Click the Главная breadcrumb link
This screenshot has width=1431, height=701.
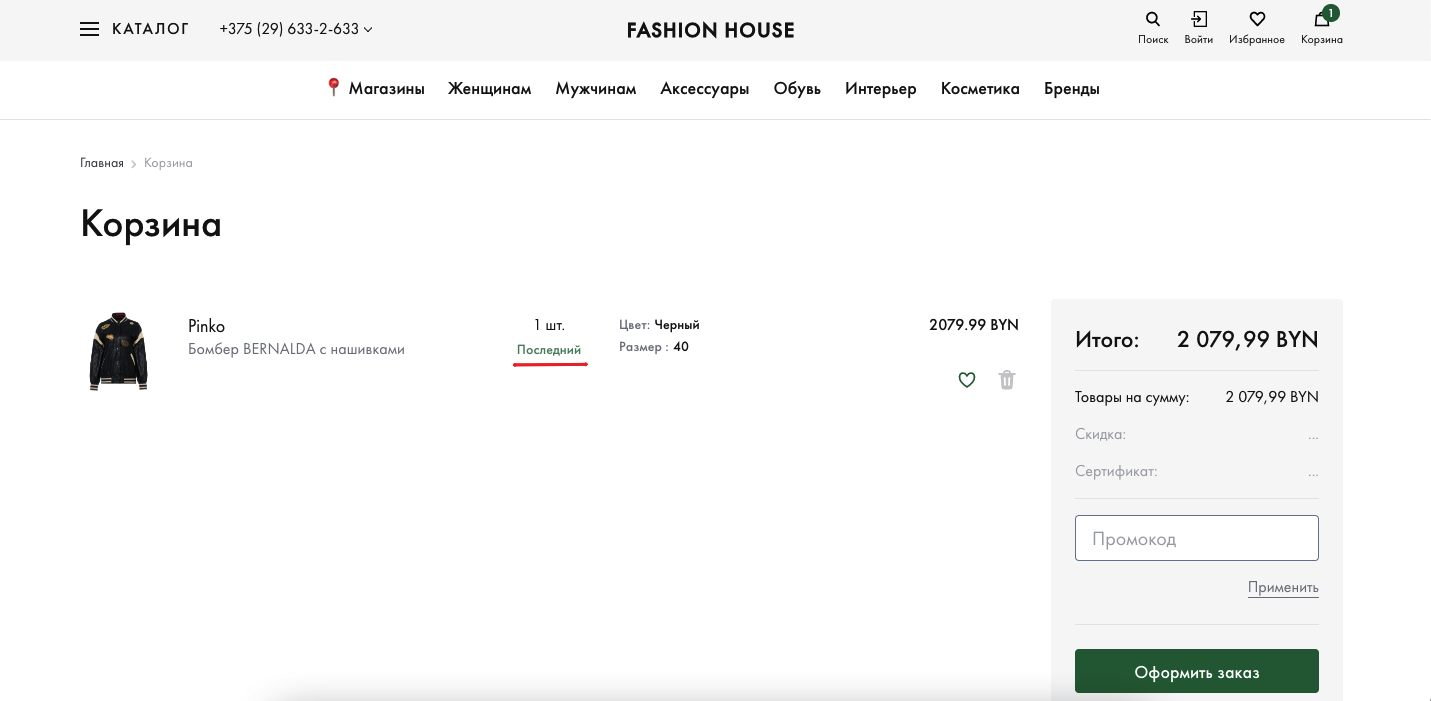coord(102,163)
